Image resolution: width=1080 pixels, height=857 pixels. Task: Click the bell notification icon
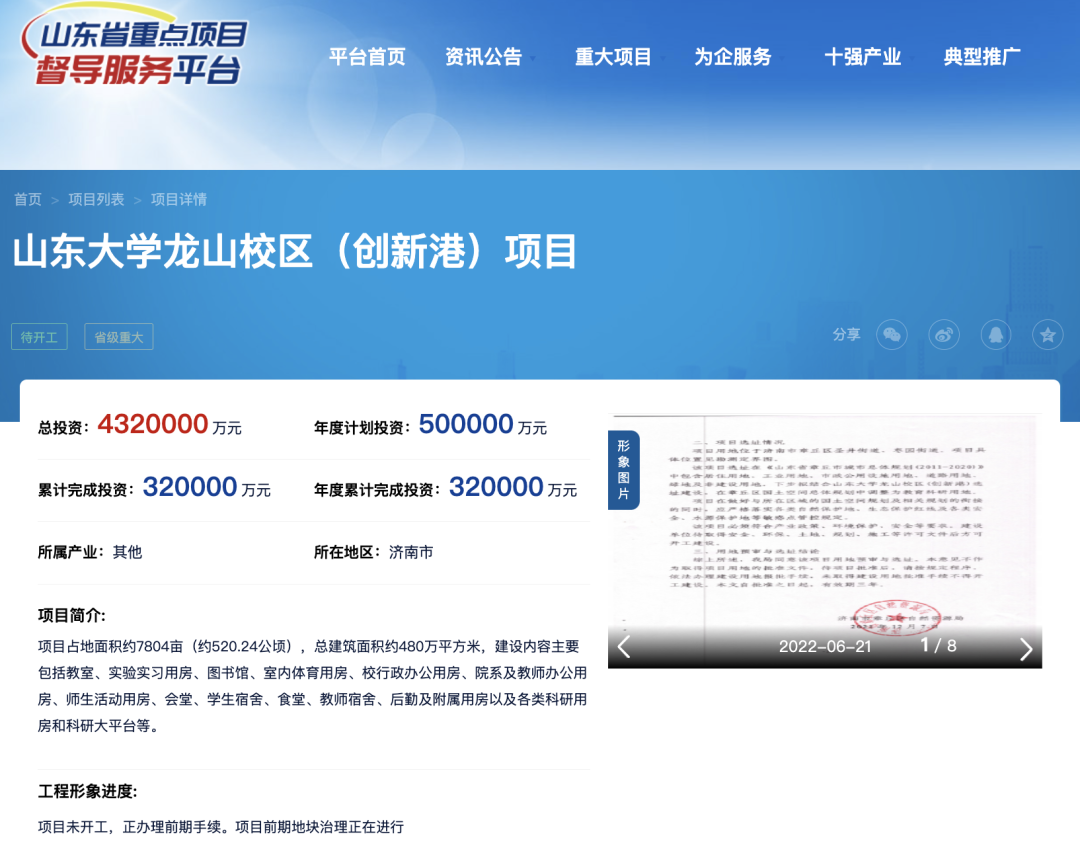coord(996,335)
